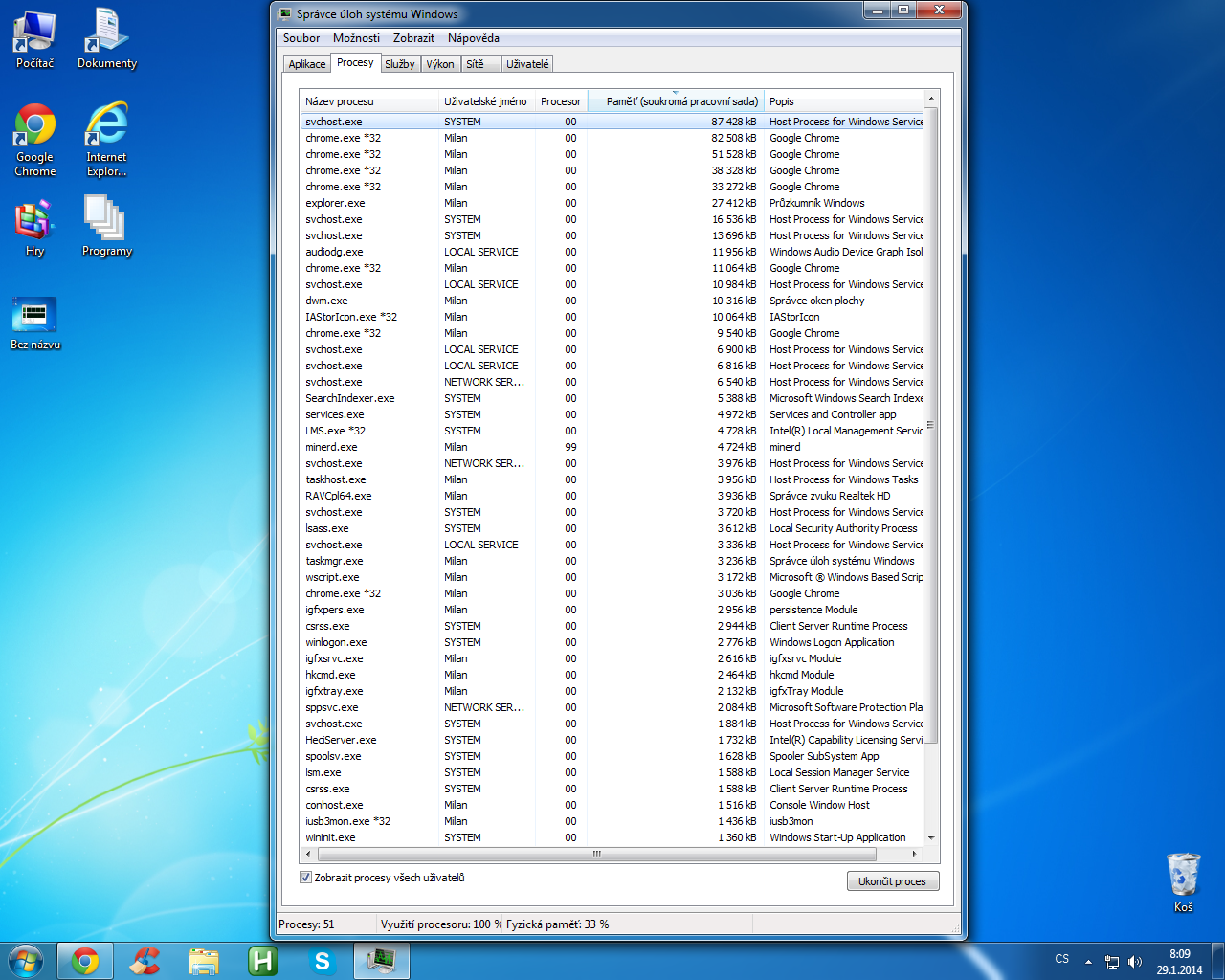Open the Soubor menu

point(301,38)
